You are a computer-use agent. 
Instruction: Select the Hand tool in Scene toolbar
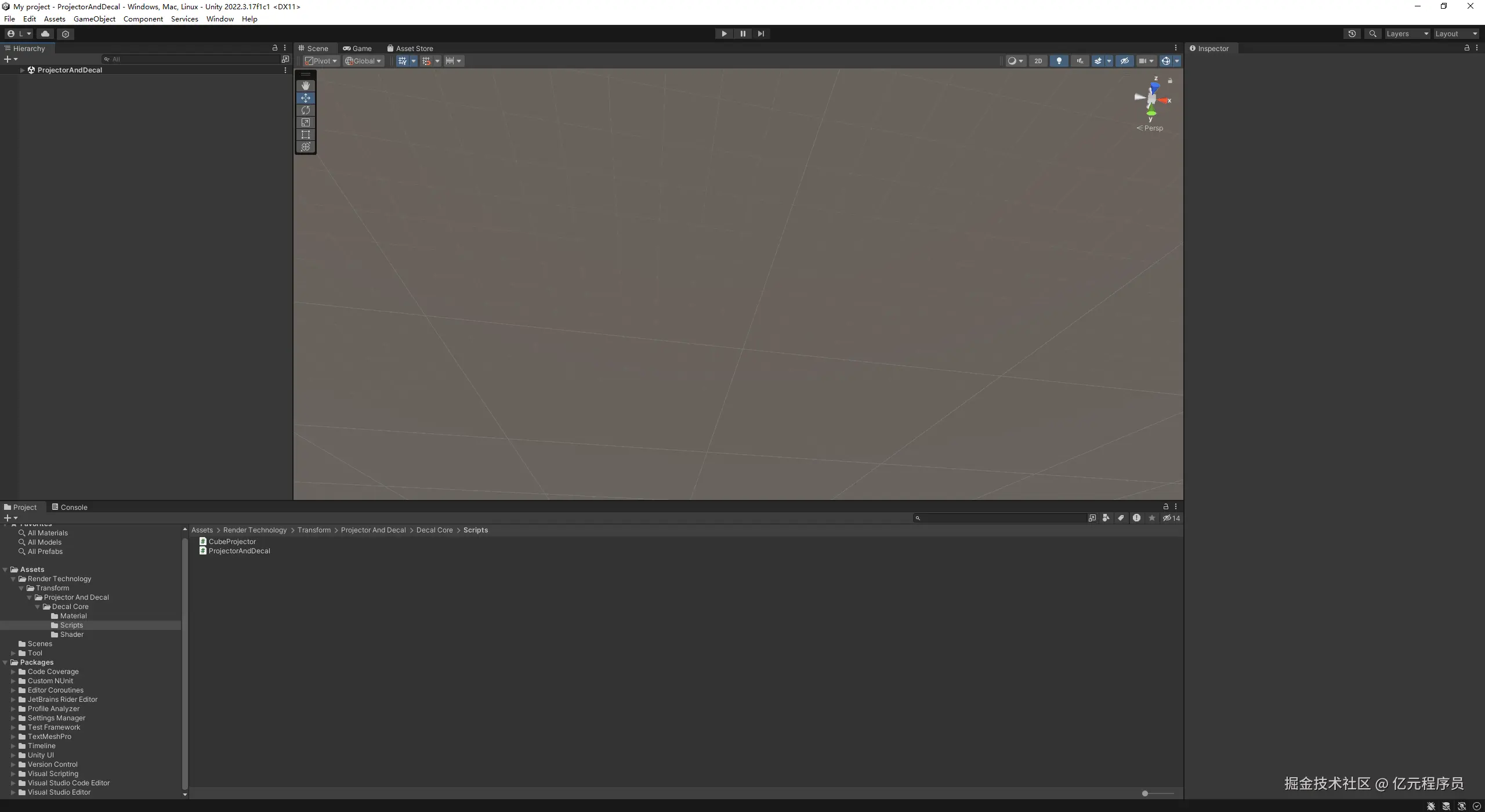pyautogui.click(x=306, y=85)
